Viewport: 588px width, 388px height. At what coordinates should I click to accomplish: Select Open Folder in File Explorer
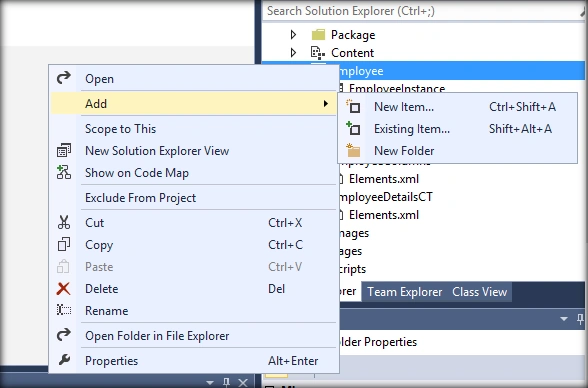click(x=194, y=336)
